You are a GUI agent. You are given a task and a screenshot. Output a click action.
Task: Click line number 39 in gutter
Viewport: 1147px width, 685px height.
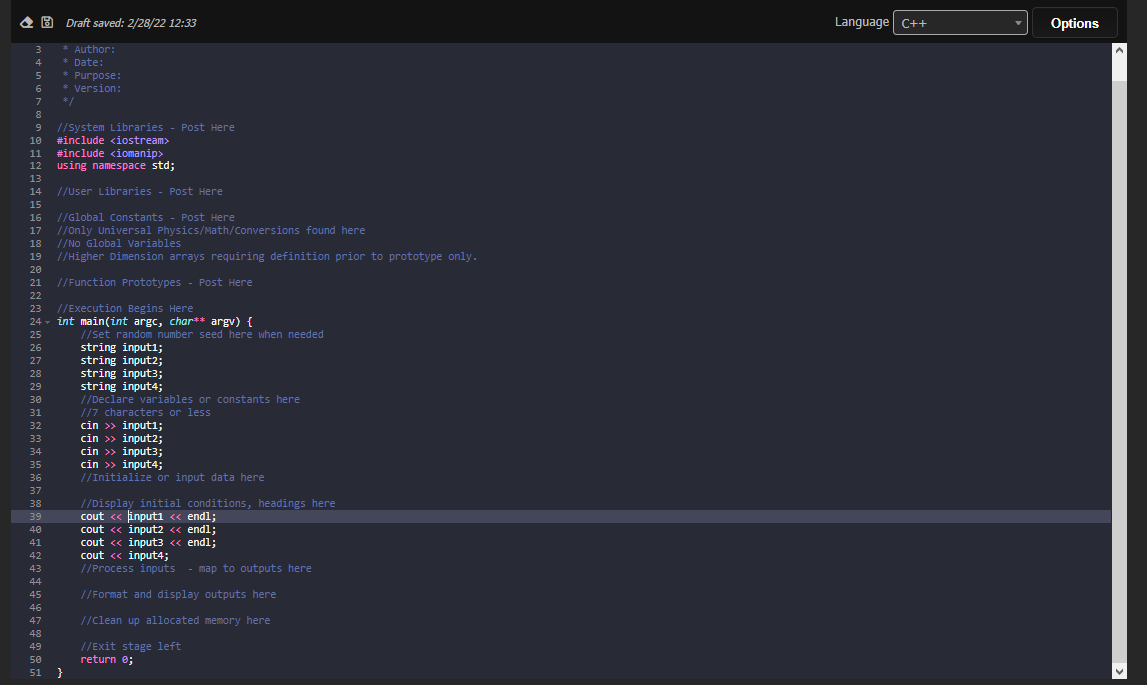35,516
